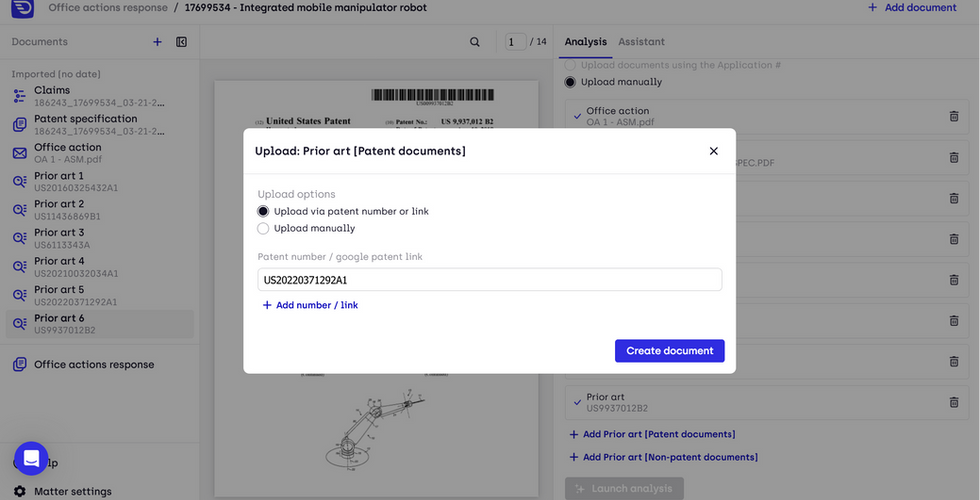Select Upload manually option in dialog
The height and width of the screenshot is (500, 980).
click(x=263, y=228)
